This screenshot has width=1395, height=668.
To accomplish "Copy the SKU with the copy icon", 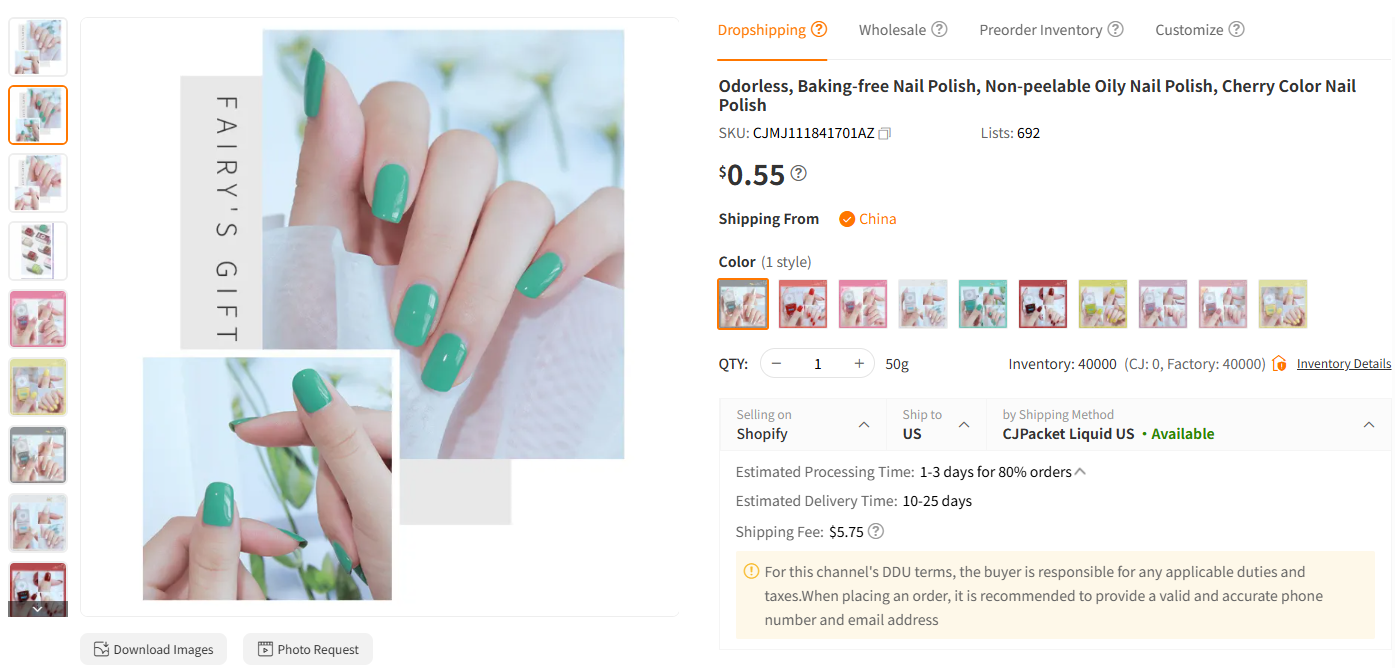I will (x=884, y=133).
